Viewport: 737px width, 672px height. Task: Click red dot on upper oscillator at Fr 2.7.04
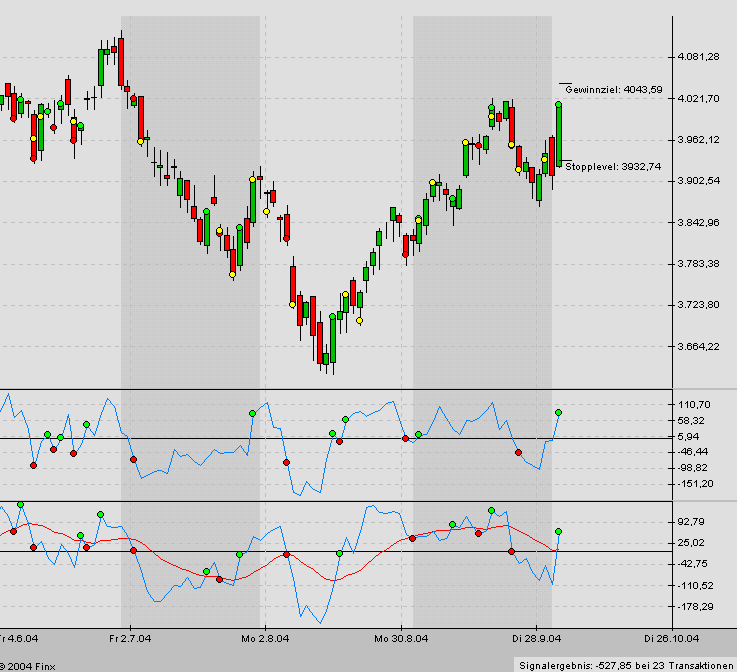tap(133, 459)
